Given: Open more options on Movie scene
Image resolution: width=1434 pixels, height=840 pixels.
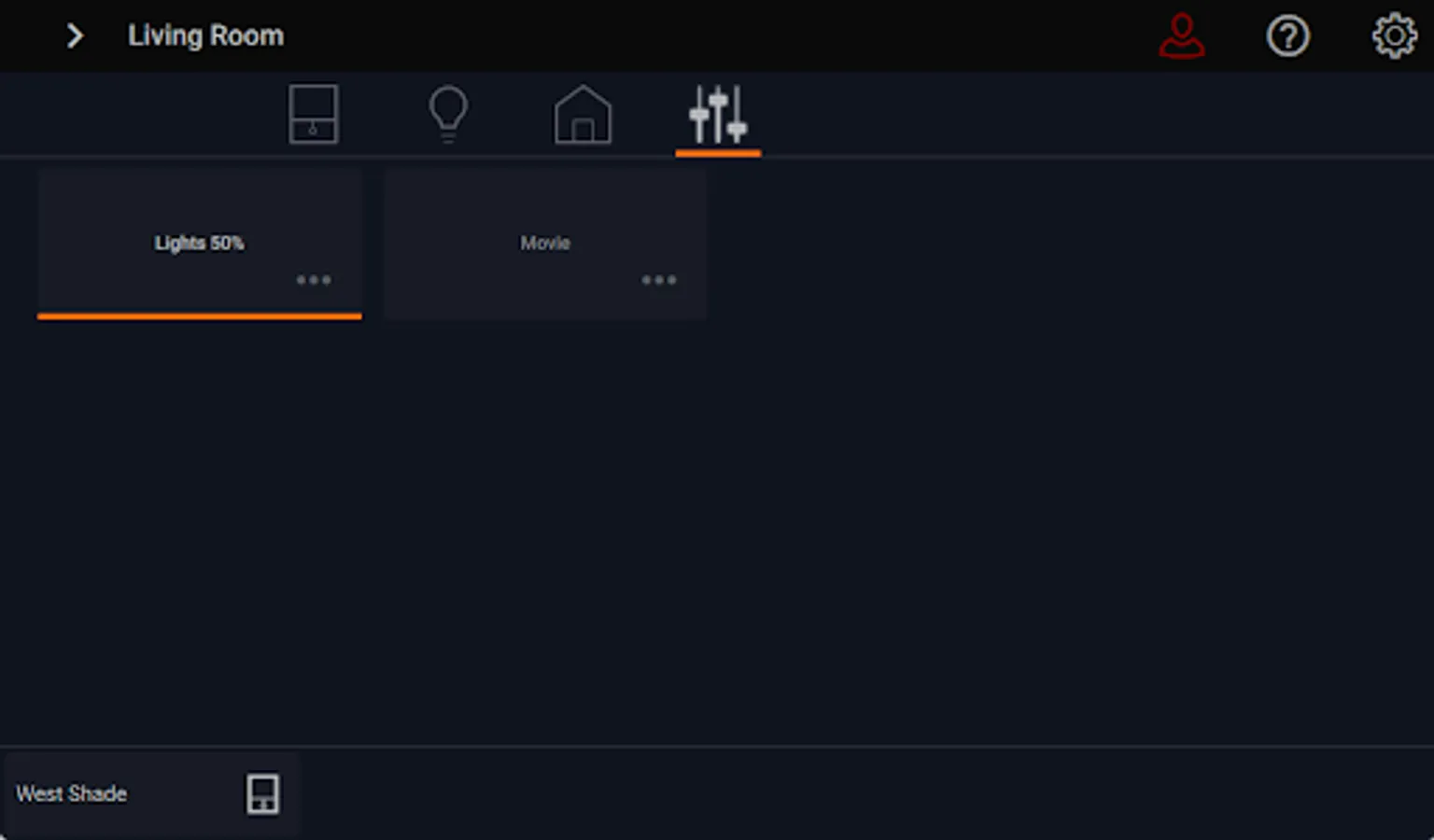Looking at the screenshot, I should 659,280.
